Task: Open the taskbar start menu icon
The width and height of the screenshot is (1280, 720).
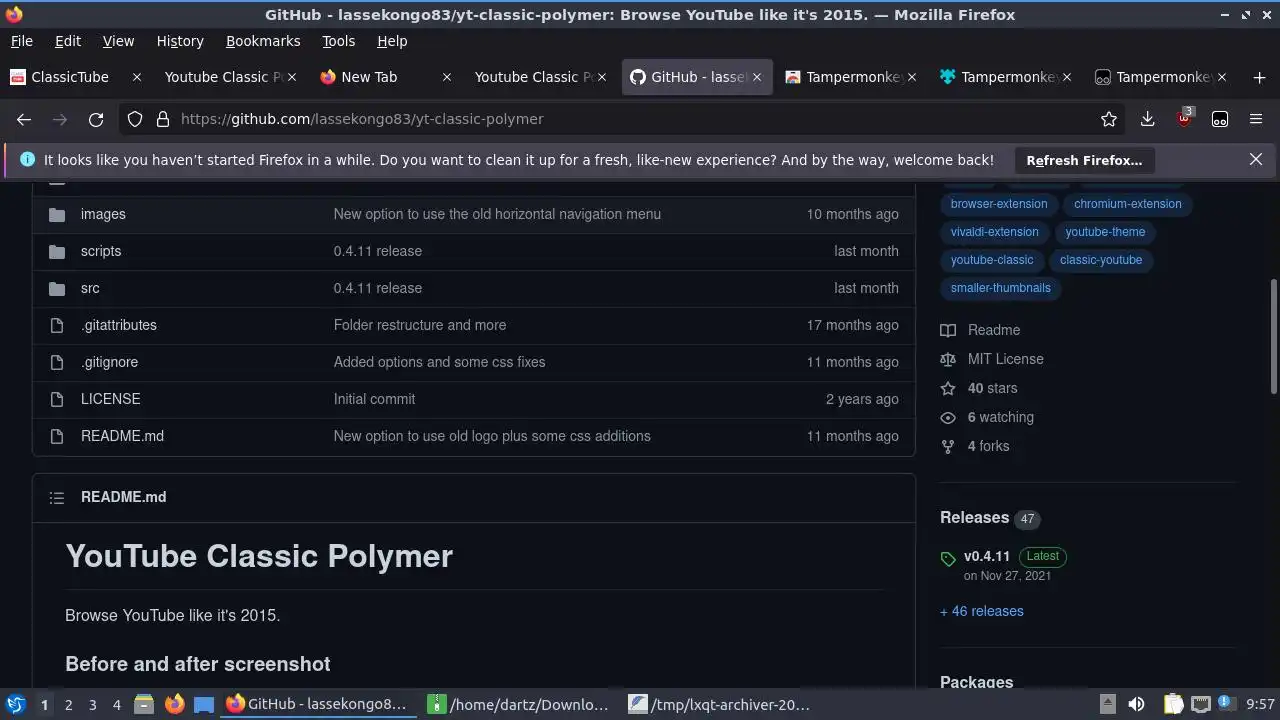Action: pyautogui.click(x=16, y=705)
